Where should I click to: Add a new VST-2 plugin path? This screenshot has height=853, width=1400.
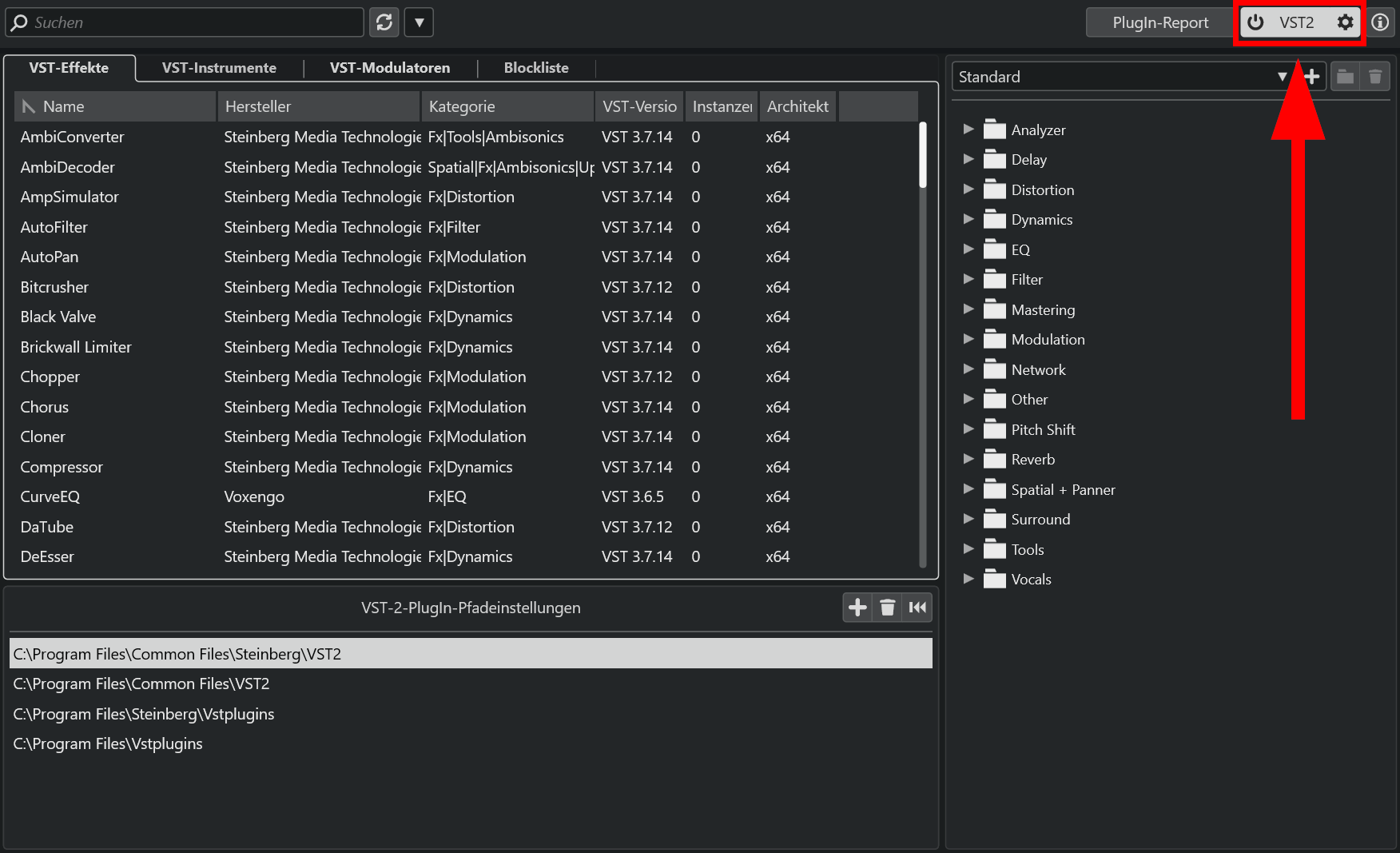coord(857,608)
